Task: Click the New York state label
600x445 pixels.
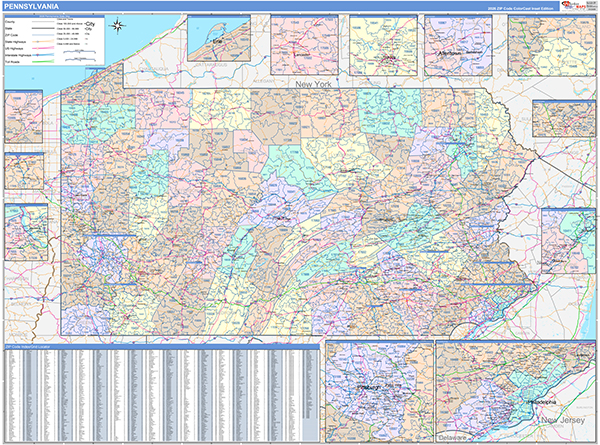Action: [313, 84]
